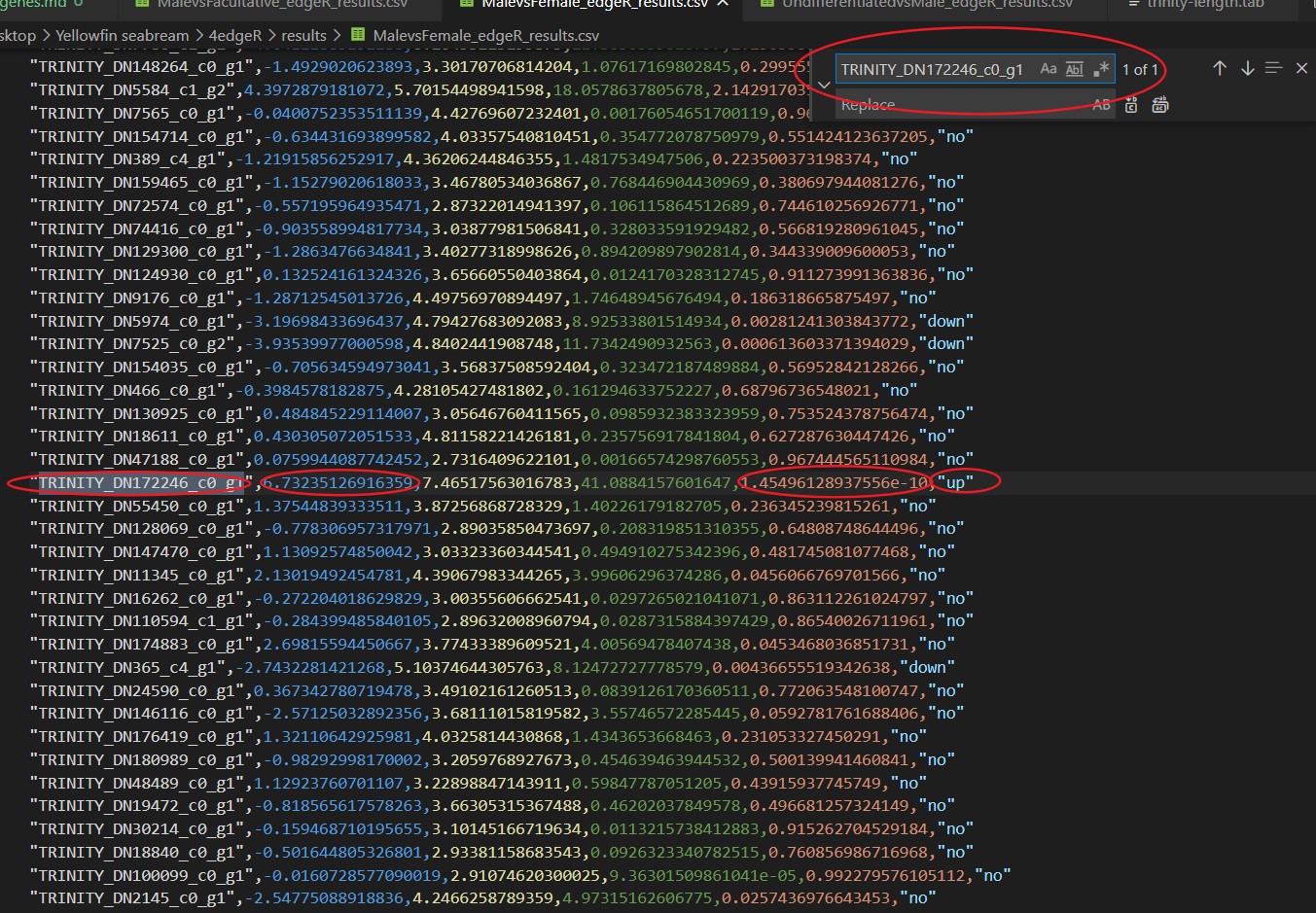This screenshot has height=913, width=1316.
Task: Click gene ID TRINITY_DN176419_c0_g1
Action: point(141,737)
